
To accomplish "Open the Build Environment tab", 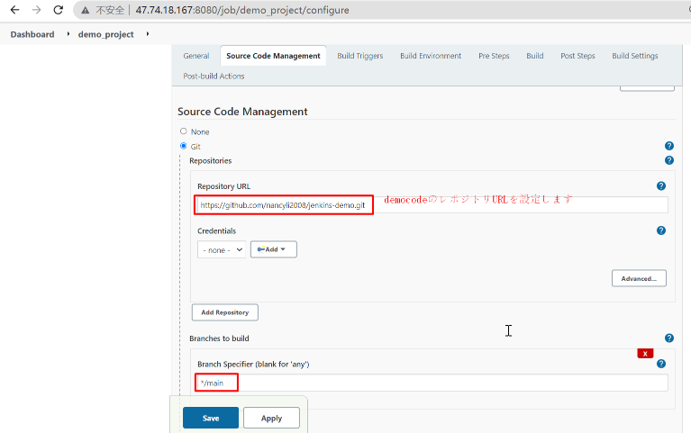I will click(x=431, y=56).
